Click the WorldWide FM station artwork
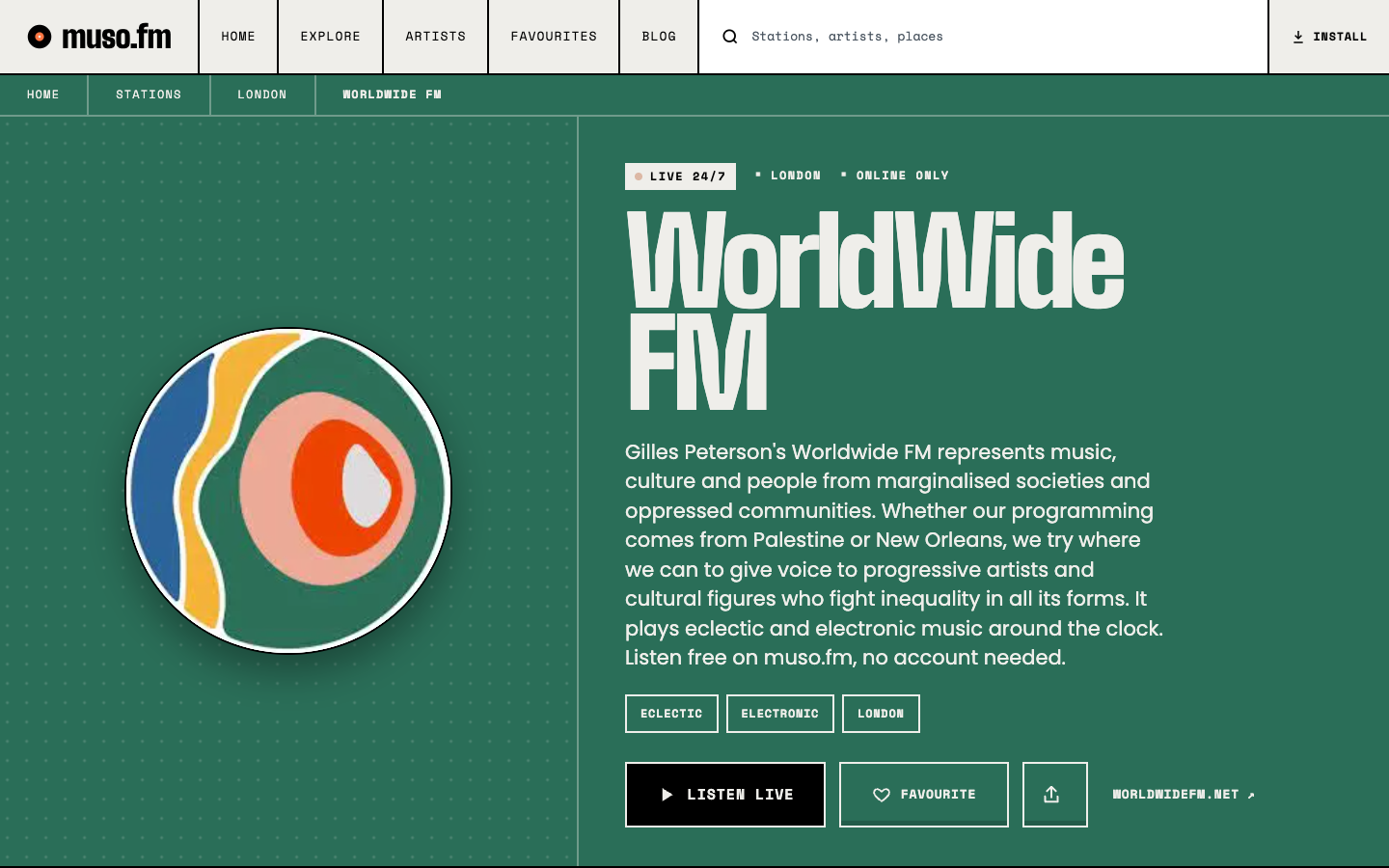The image size is (1389, 868). (288, 491)
